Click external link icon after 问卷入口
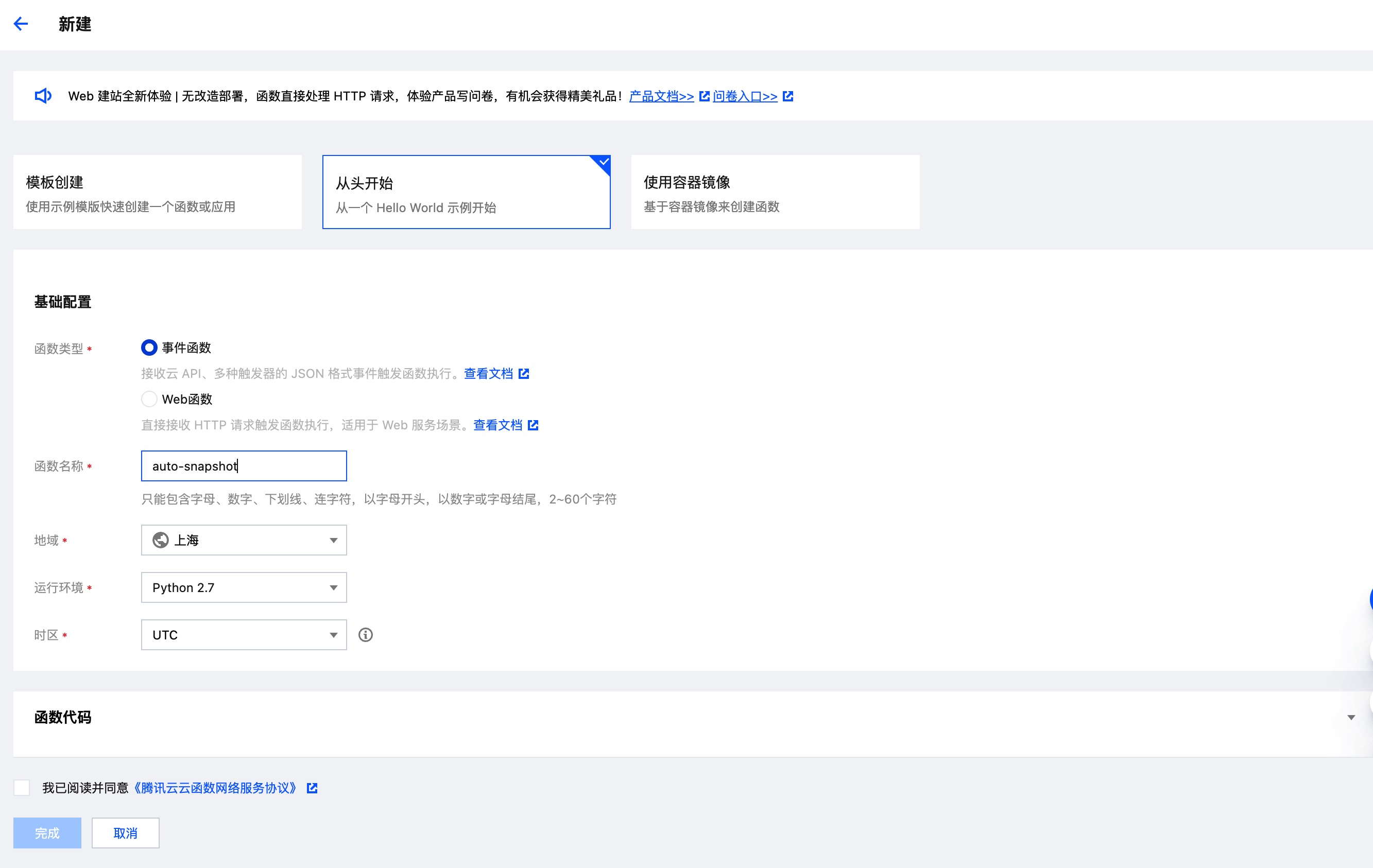Viewport: 1373px width, 868px height. click(788, 96)
